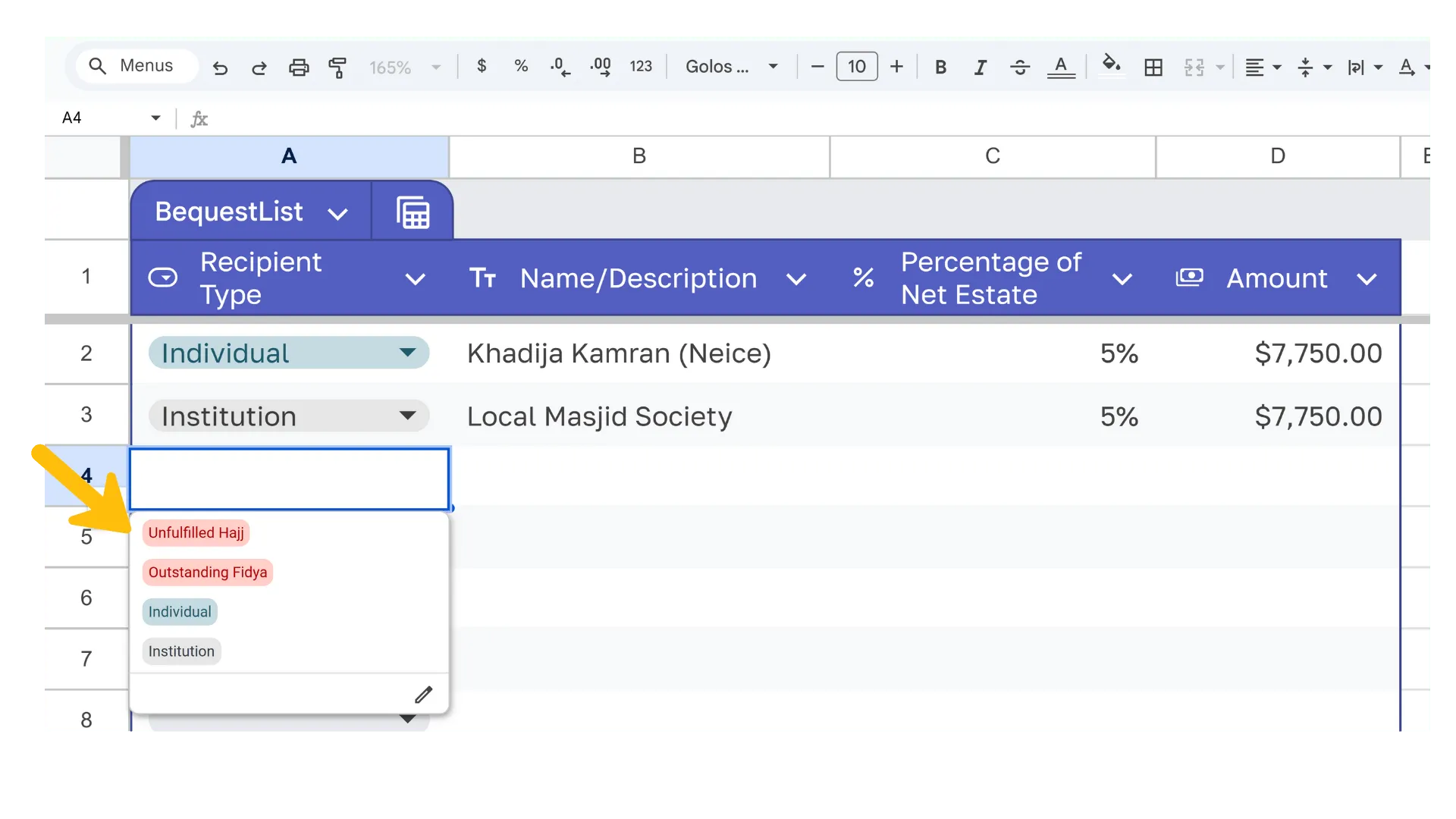Click the font size field showing 10
The height and width of the screenshot is (819, 1456).
tap(857, 67)
